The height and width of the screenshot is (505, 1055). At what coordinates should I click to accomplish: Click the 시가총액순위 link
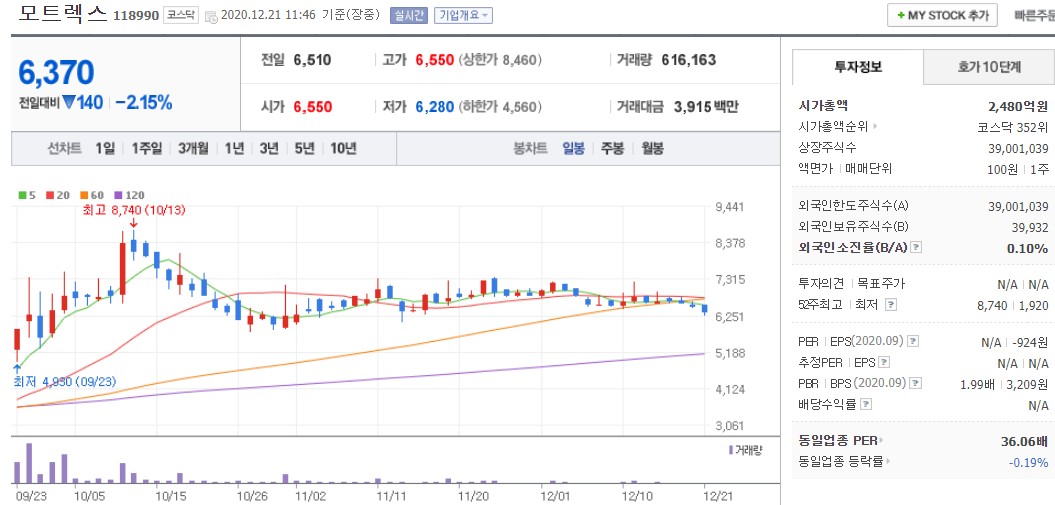click(x=834, y=126)
